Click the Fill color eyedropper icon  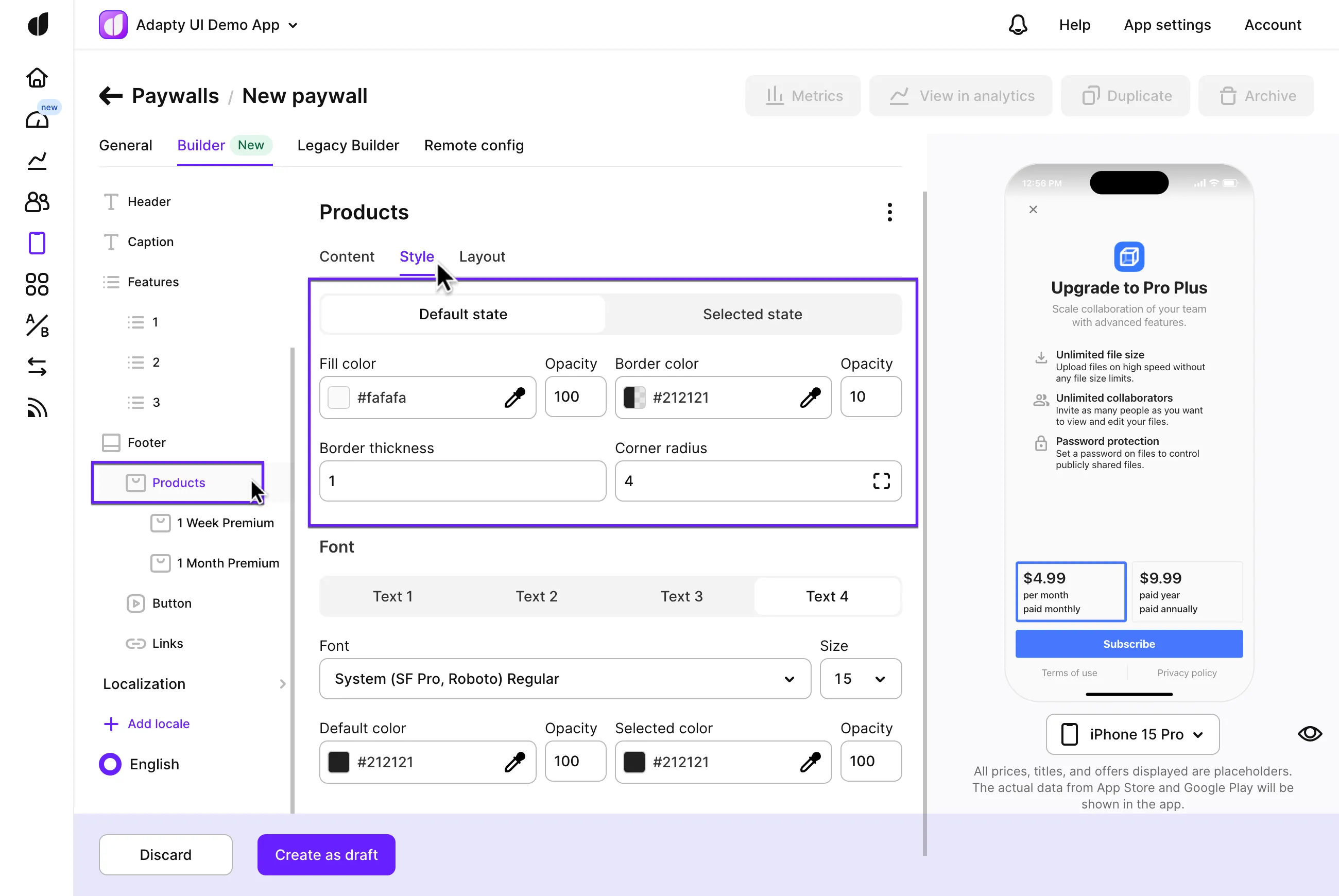click(514, 397)
